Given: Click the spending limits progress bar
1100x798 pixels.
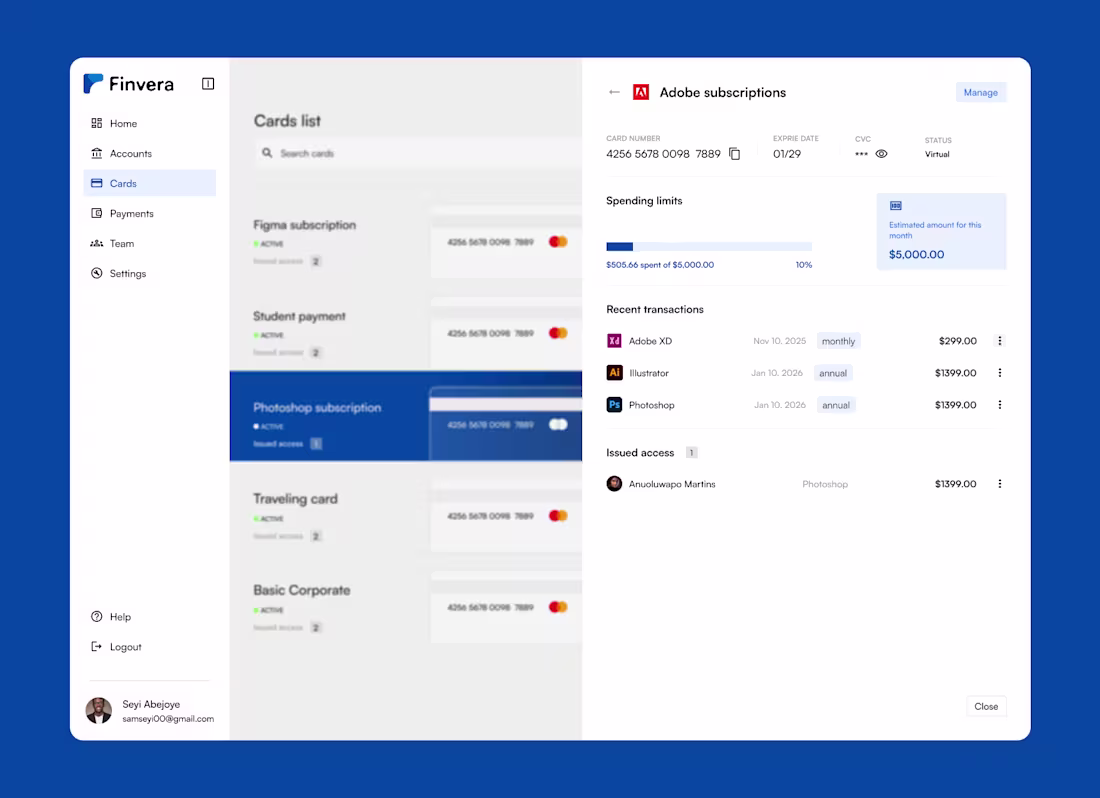Looking at the screenshot, I should click(709, 247).
